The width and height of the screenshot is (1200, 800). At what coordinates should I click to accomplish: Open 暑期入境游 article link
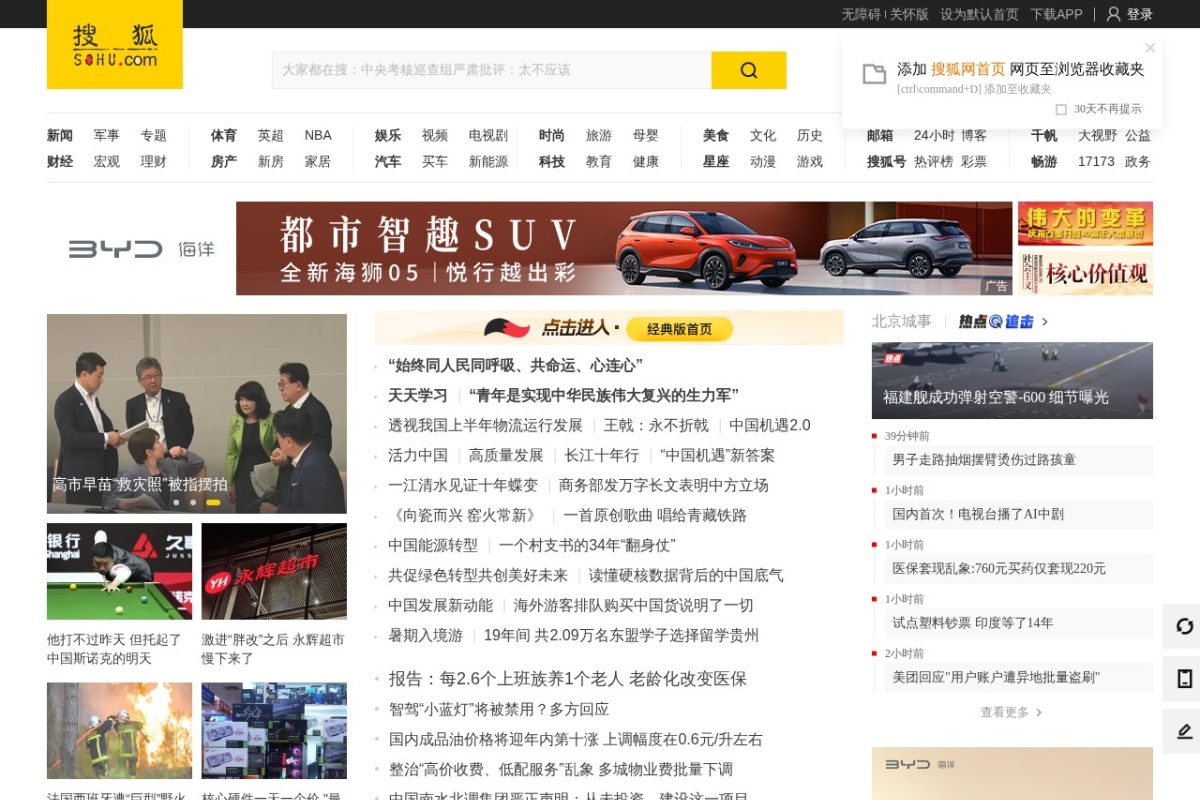click(x=426, y=635)
